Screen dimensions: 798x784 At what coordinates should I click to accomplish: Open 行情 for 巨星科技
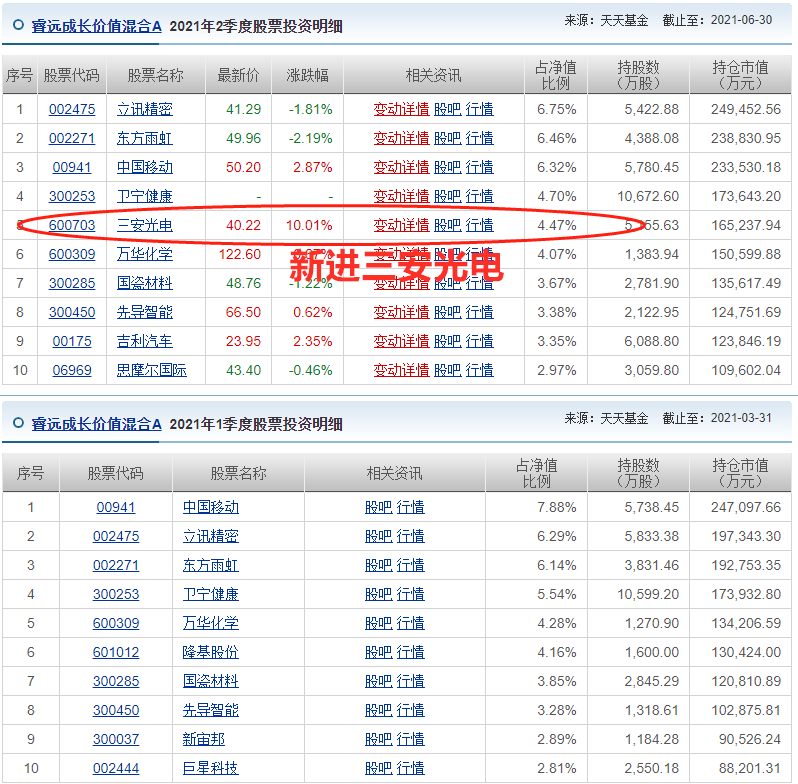(x=411, y=768)
